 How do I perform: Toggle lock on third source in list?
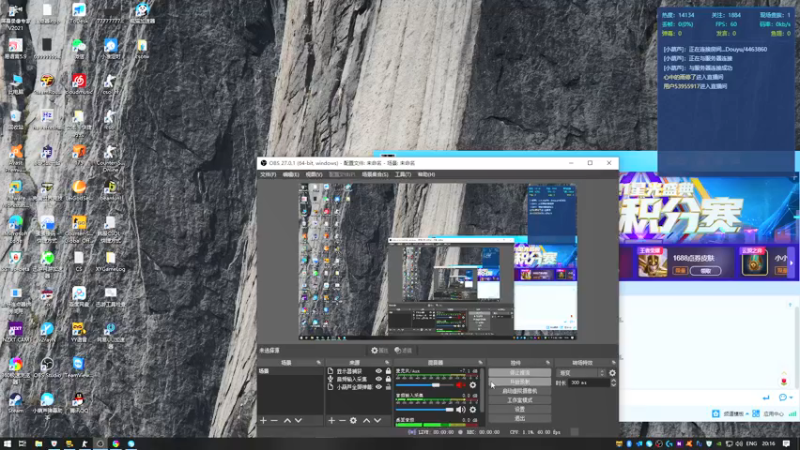[x=388, y=387]
